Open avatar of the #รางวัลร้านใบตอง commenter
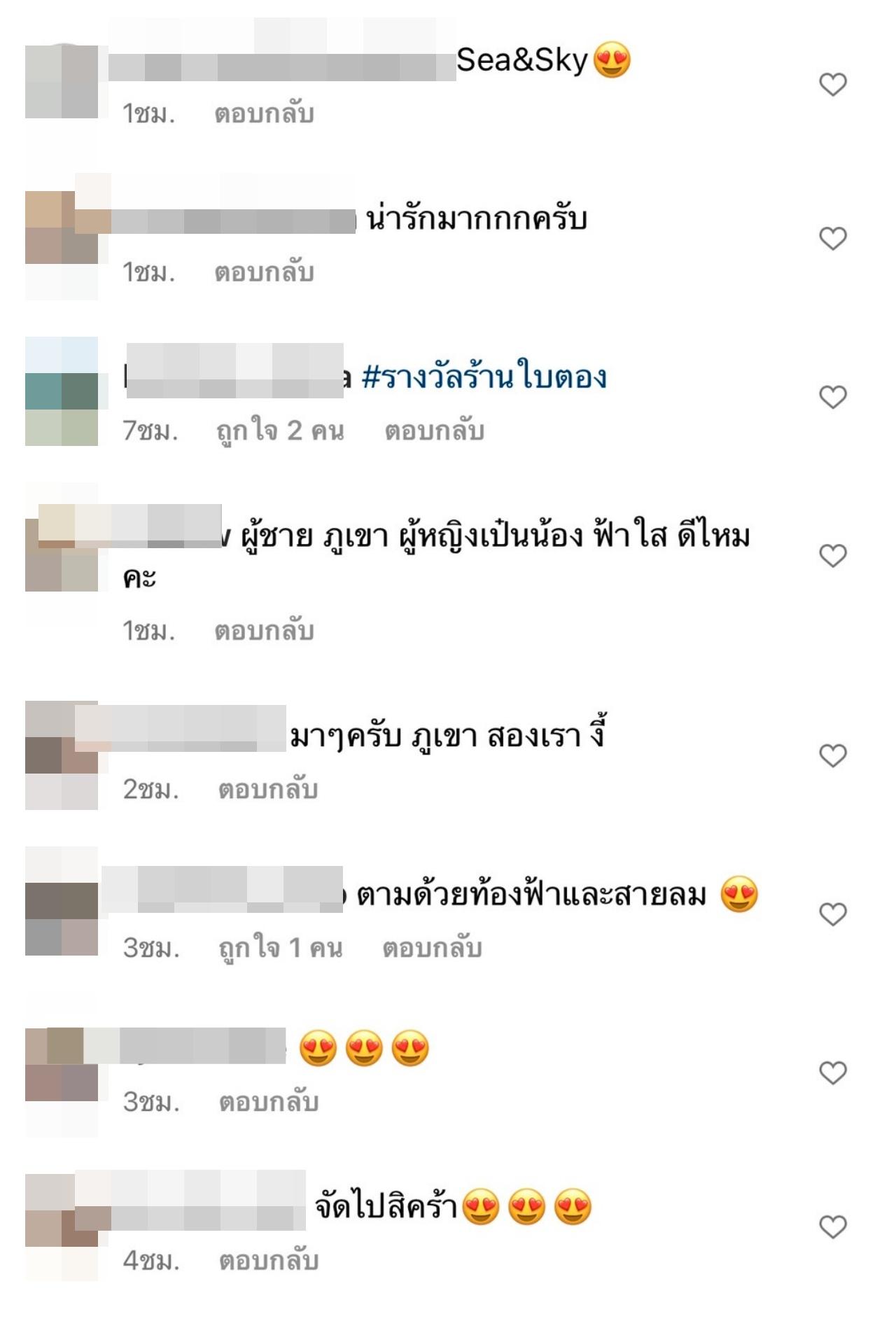The image size is (896, 1321). tap(62, 391)
